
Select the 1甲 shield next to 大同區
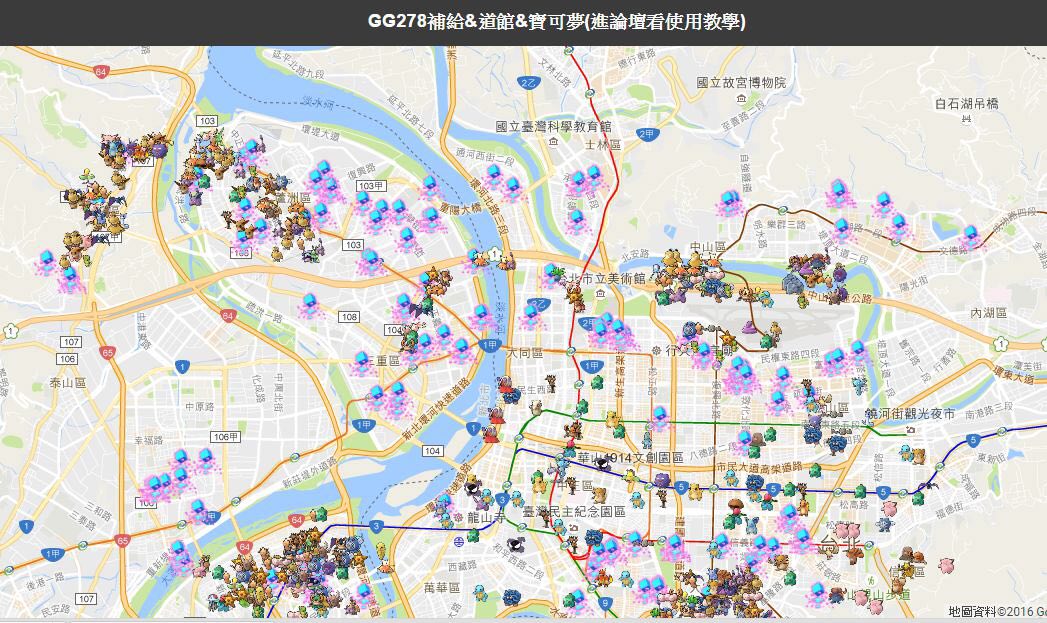[x=489, y=345]
